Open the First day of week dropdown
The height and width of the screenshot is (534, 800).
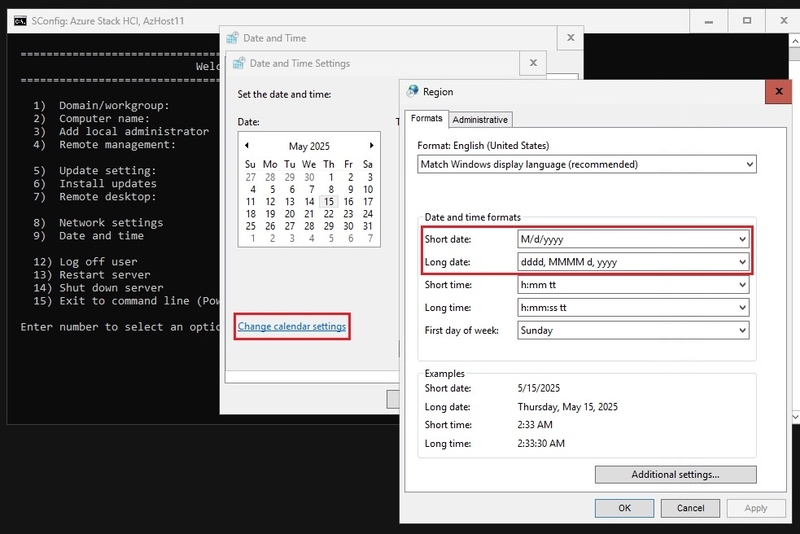pyautogui.click(x=633, y=330)
